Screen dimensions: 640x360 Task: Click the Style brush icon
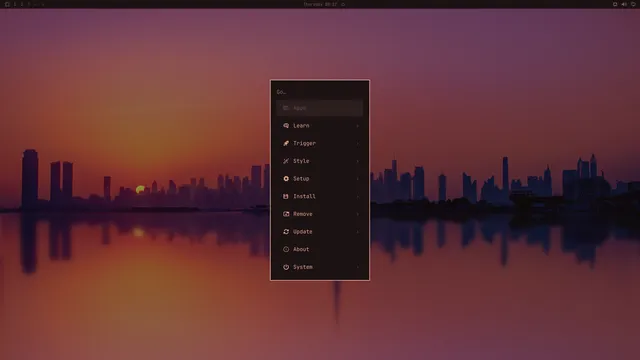286,161
